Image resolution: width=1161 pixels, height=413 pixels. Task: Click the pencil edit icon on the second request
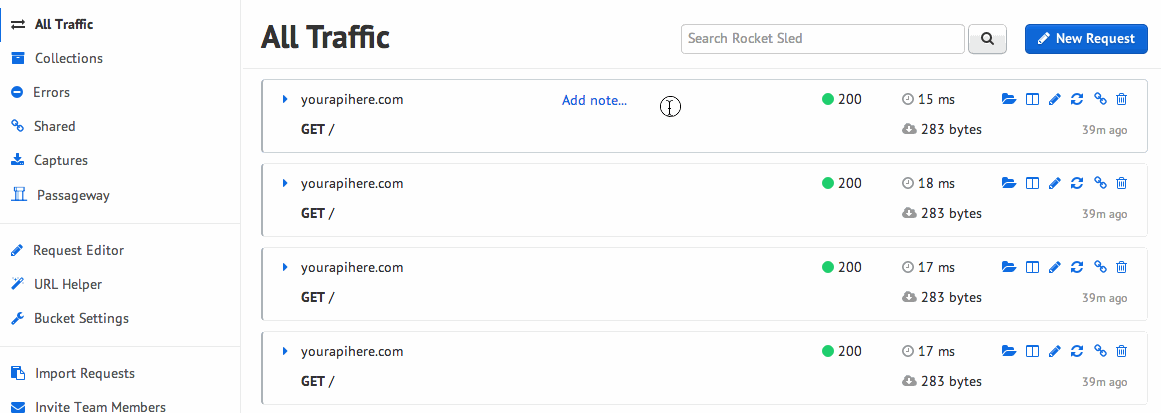(x=1055, y=183)
